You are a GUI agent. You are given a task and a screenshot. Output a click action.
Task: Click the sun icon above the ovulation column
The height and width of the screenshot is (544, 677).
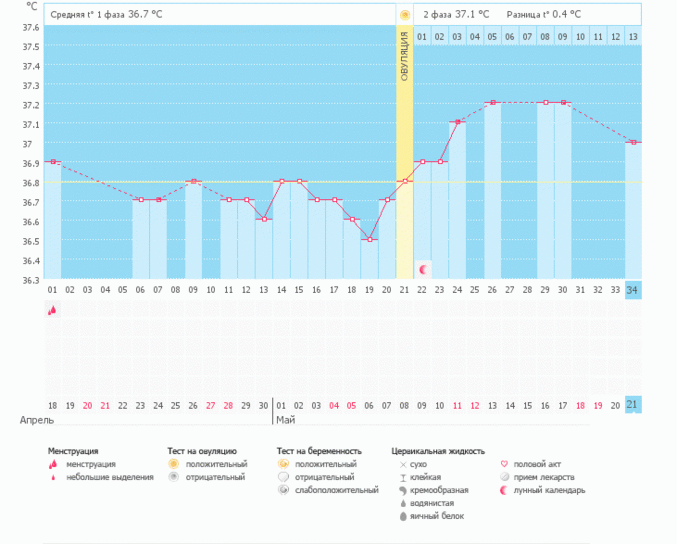pos(405,15)
